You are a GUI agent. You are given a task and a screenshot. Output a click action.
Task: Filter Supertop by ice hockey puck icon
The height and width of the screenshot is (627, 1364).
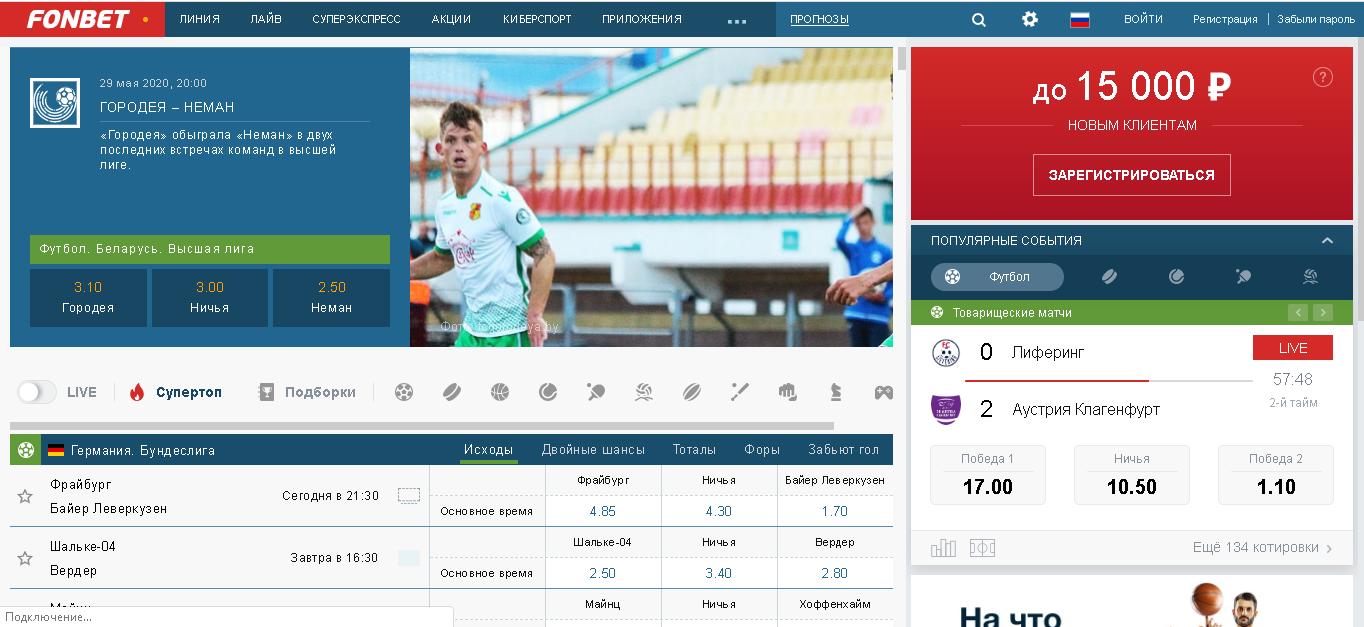click(x=452, y=392)
